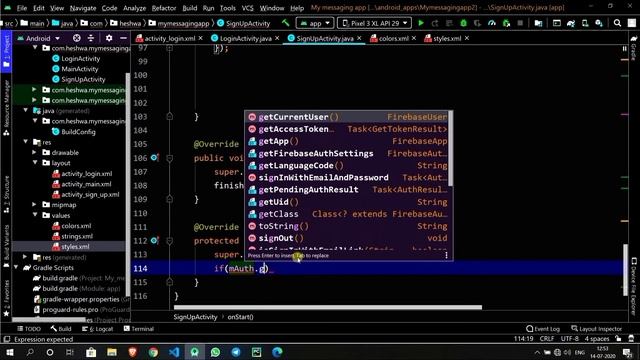Image resolution: width=640 pixels, height=360 pixels.
Task: Open strings.xml in project tree
Action: (x=77, y=236)
